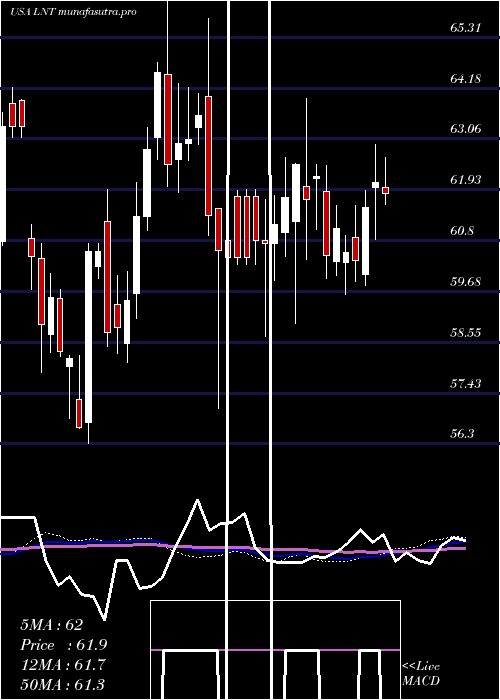Click the 57.43 price axis label

pyautogui.click(x=466, y=383)
